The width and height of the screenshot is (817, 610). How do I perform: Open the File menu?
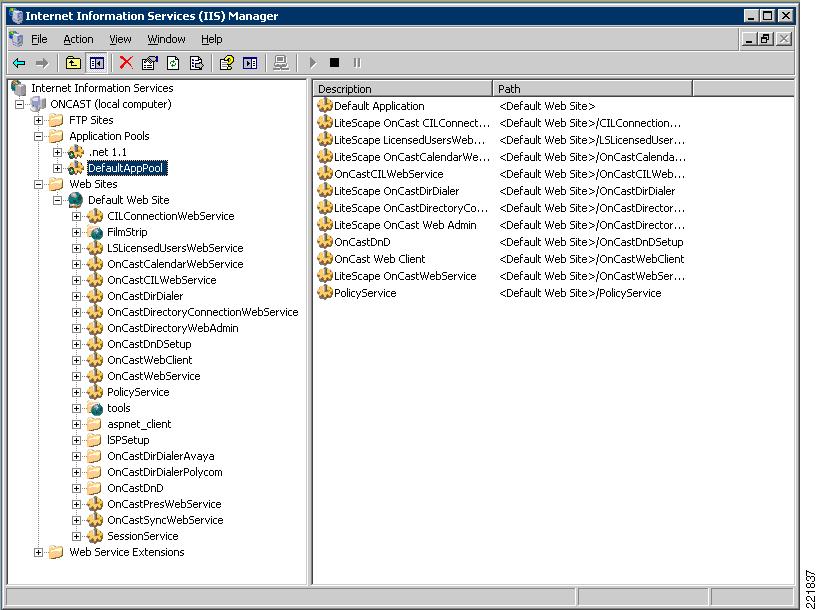tap(39, 39)
